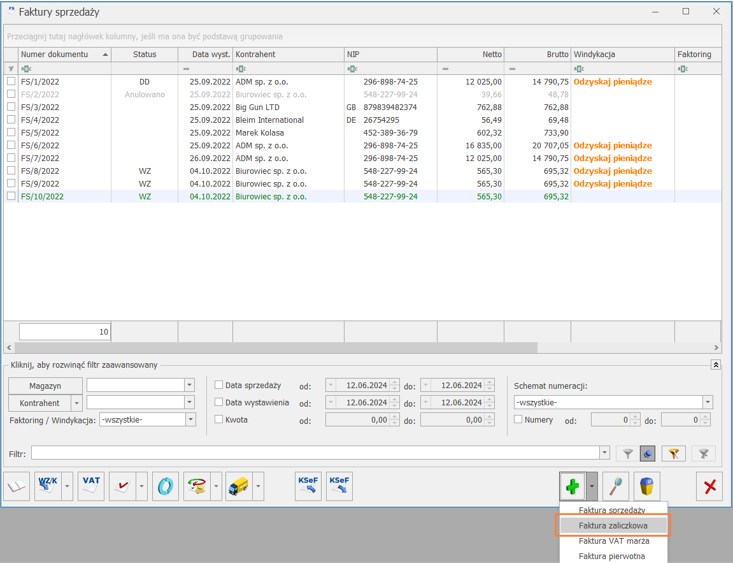The image size is (733, 563).
Task: Click the trash bin delete icon
Action: [x=648, y=487]
